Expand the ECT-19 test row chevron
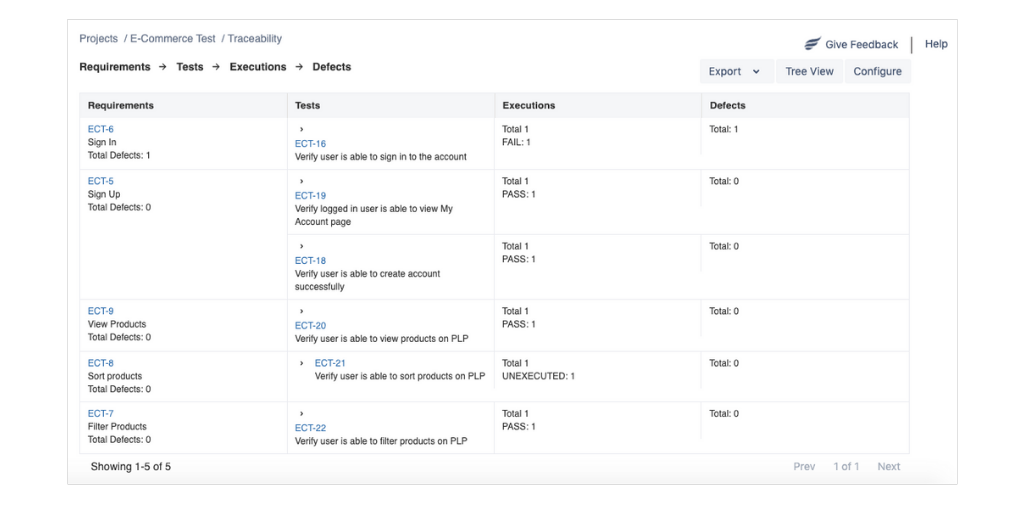Image resolution: width=1024 pixels, height=512 pixels. (301, 182)
